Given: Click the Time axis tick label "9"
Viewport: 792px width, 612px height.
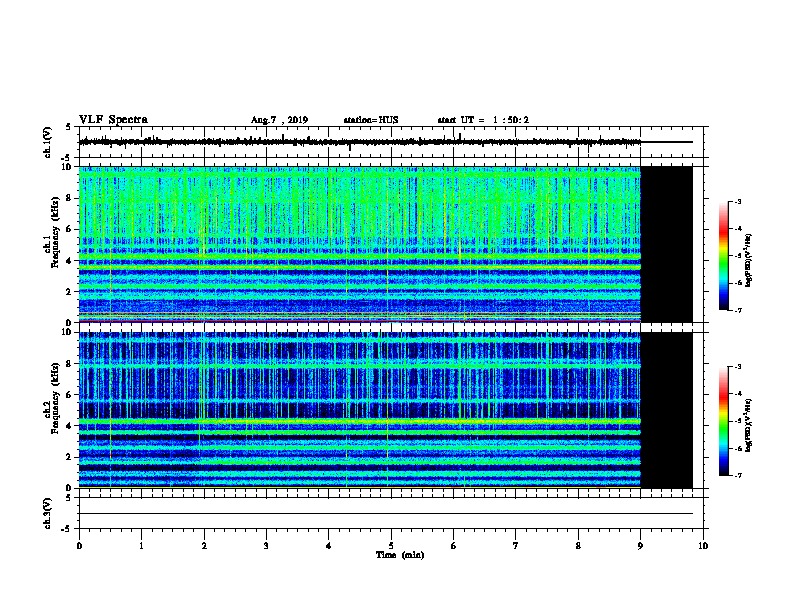Looking at the screenshot, I should point(640,546).
